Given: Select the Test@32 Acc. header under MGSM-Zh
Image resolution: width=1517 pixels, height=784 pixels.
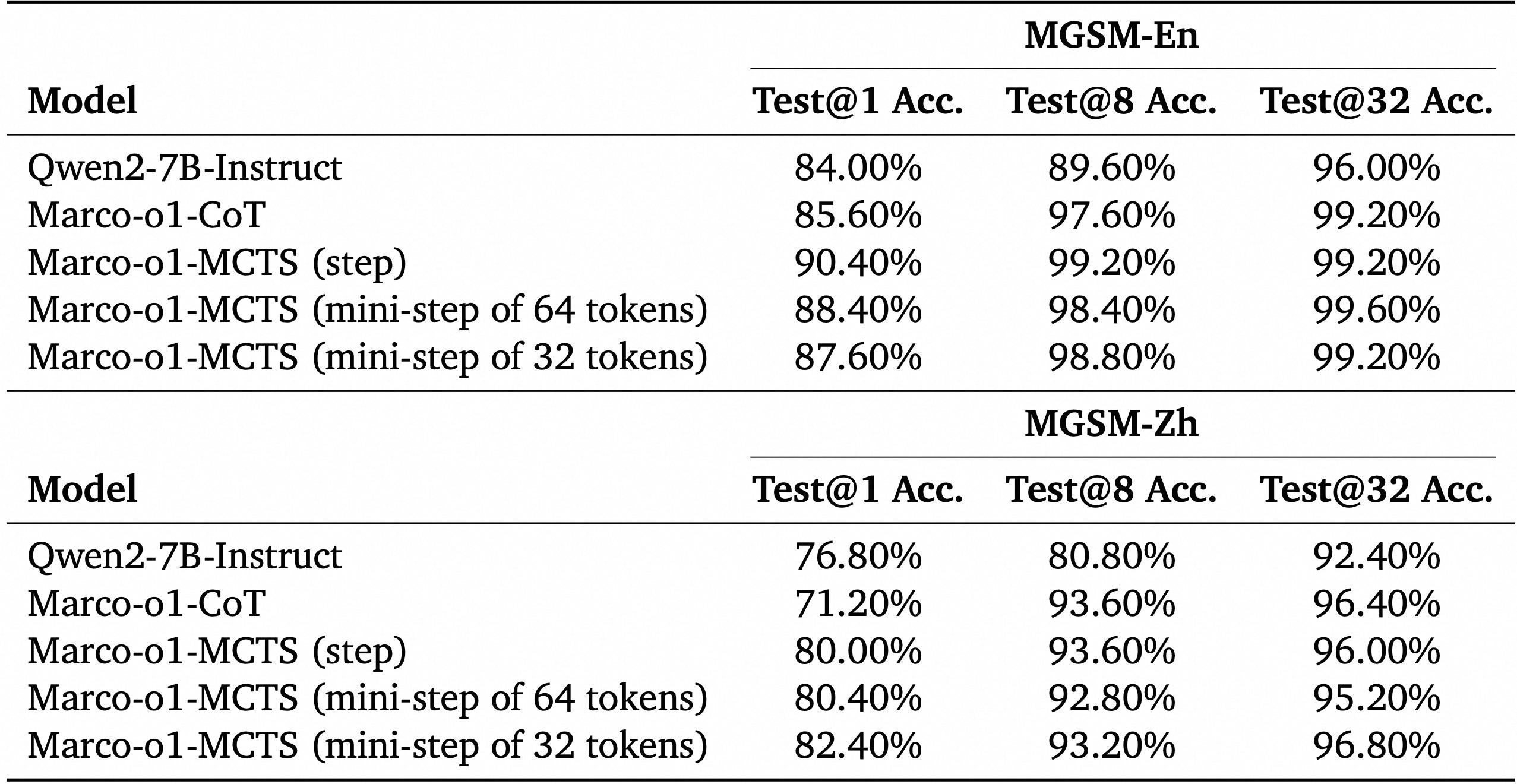Looking at the screenshot, I should 1376,489.
